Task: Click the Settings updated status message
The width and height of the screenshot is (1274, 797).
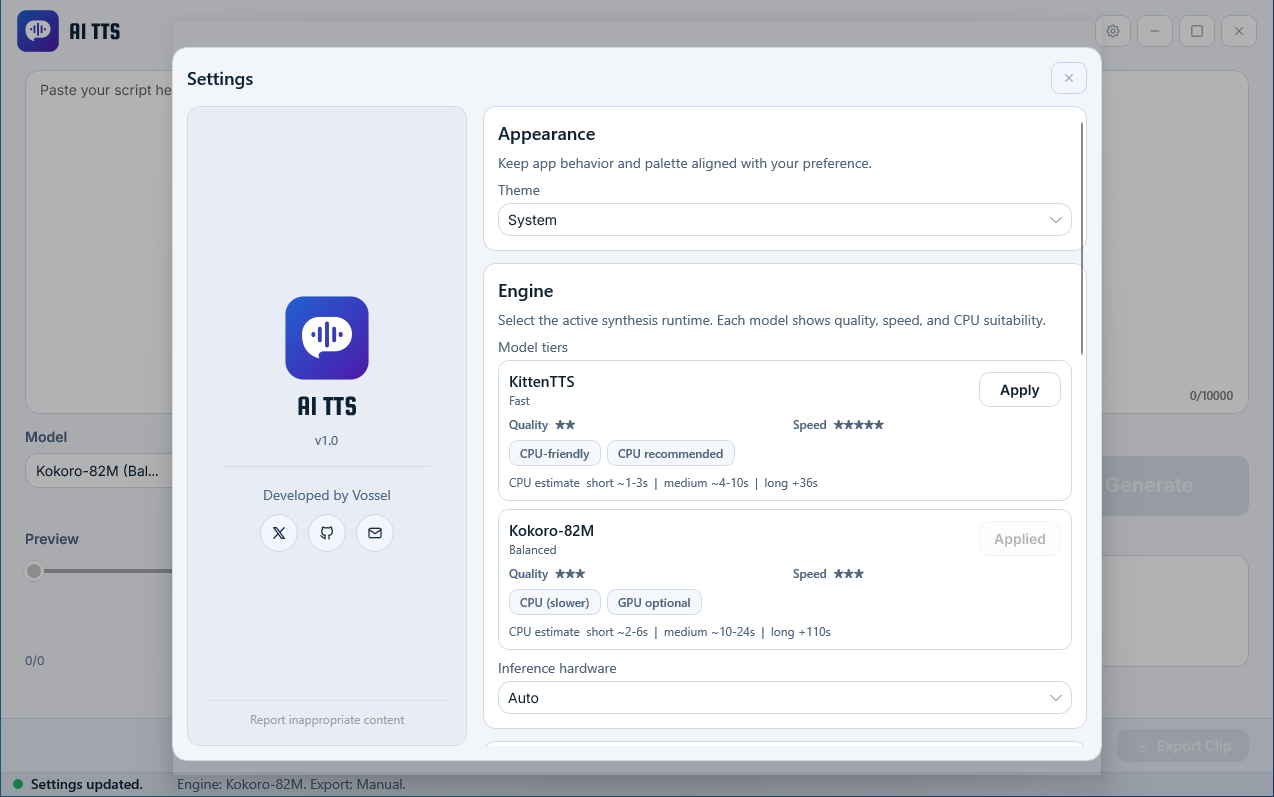Action: pyautogui.click(x=87, y=784)
